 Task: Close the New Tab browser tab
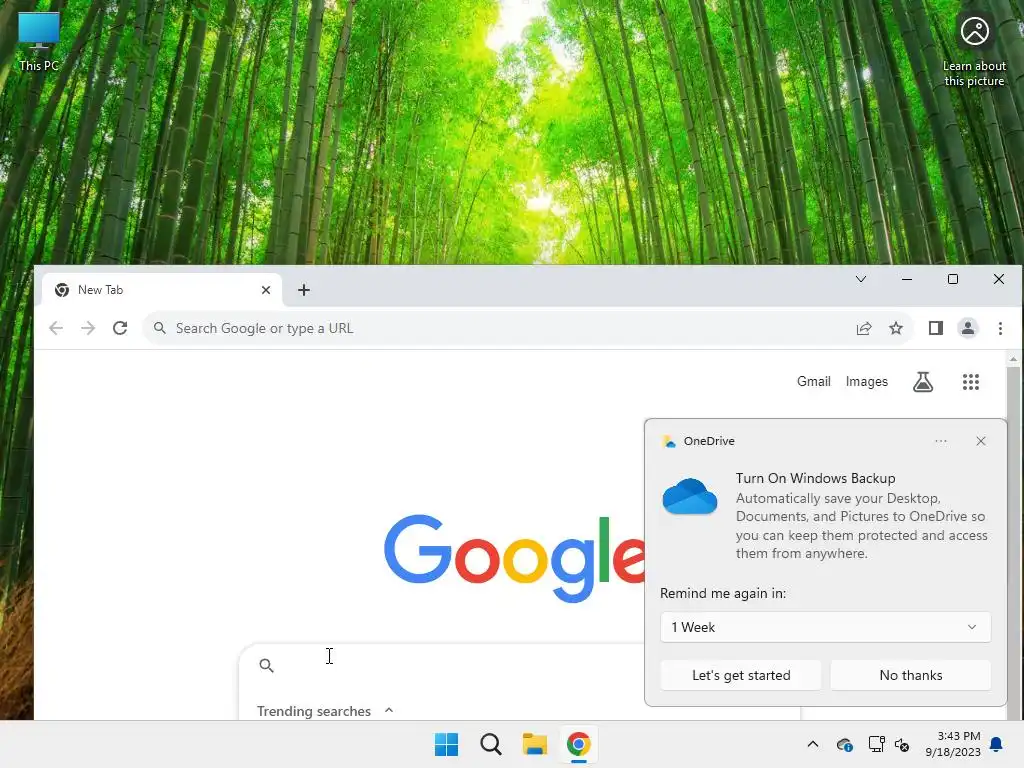(x=266, y=290)
